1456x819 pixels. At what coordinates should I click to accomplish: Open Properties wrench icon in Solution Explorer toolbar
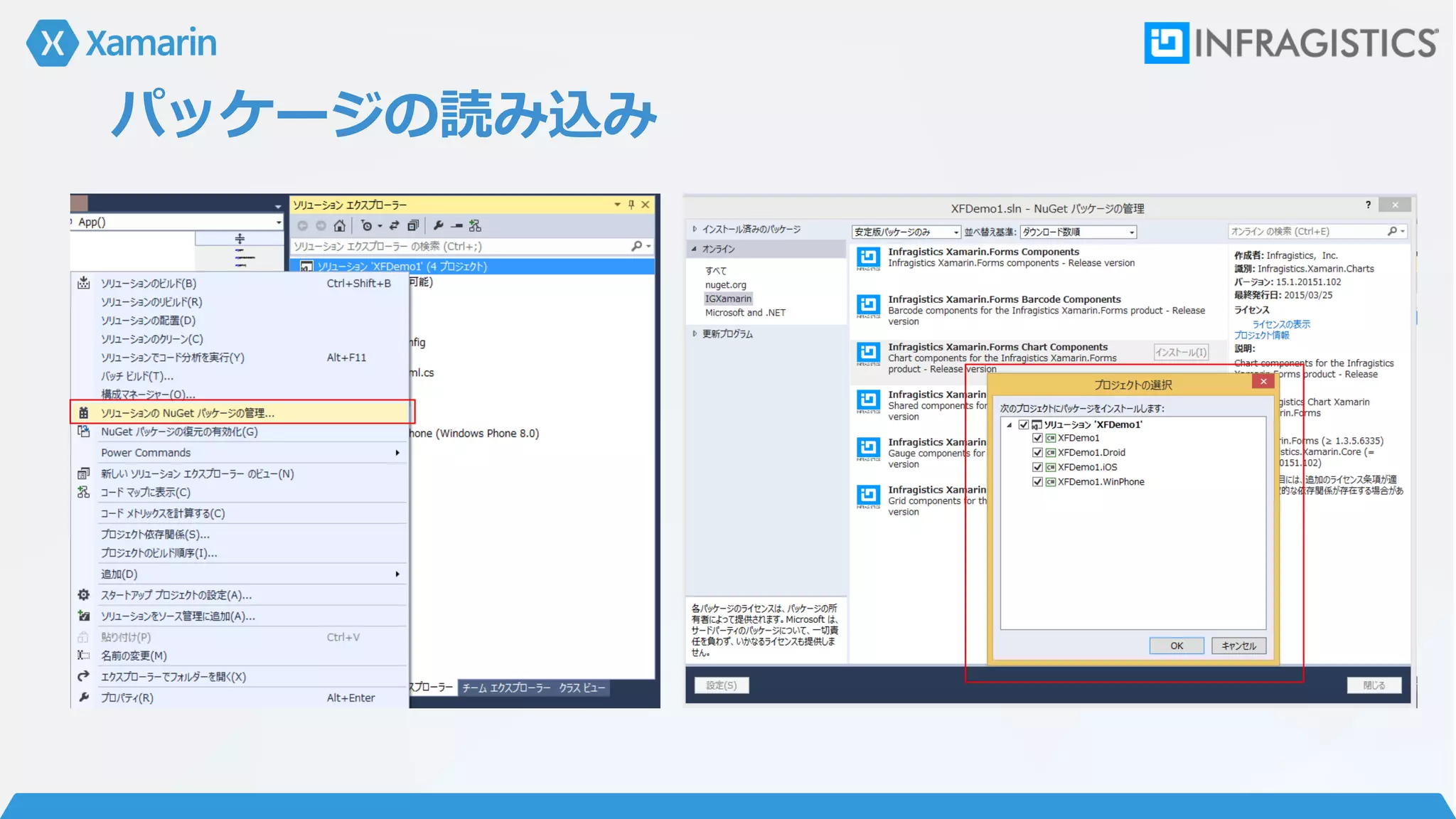438,226
